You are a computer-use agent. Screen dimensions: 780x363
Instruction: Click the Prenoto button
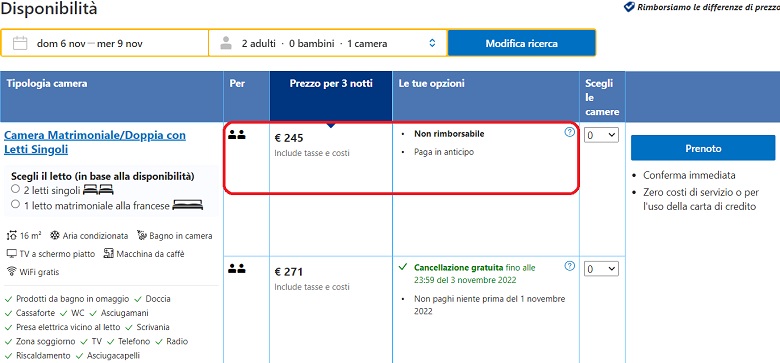pyautogui.click(x=703, y=148)
